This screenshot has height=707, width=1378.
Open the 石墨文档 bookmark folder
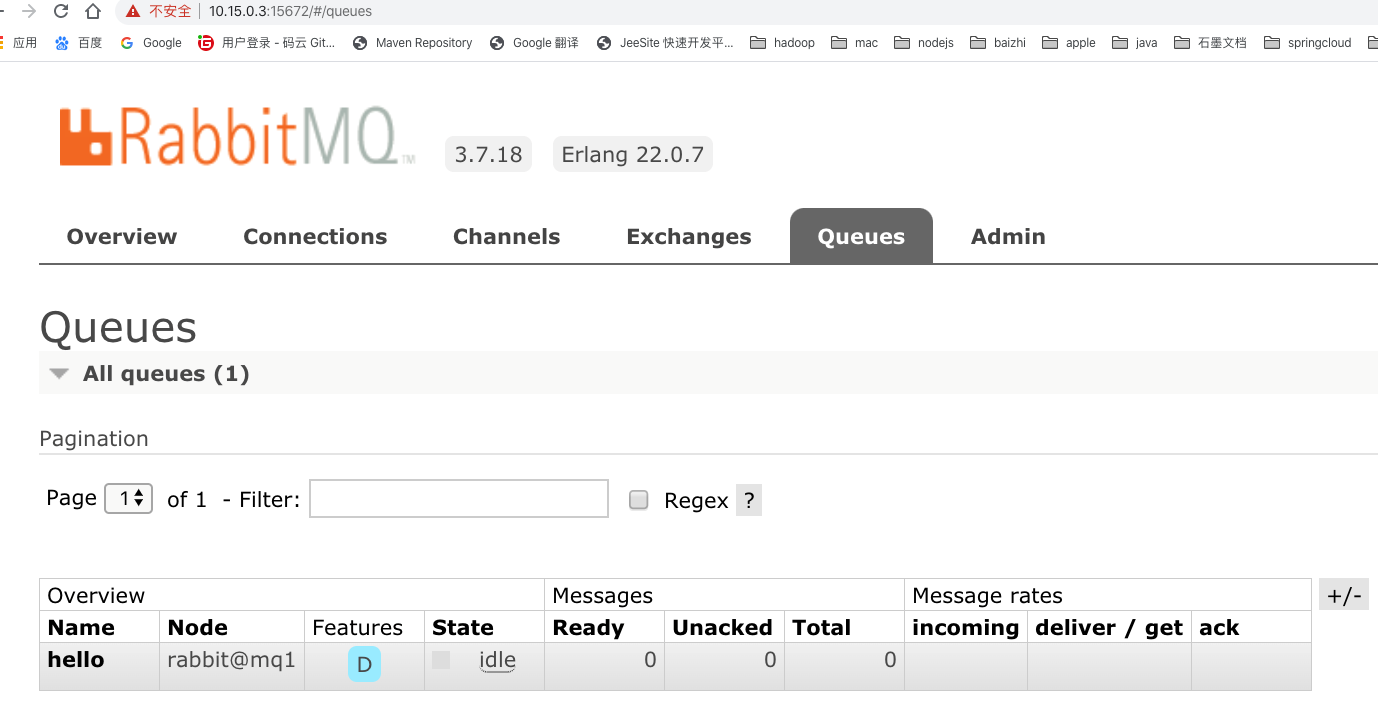click(1211, 43)
